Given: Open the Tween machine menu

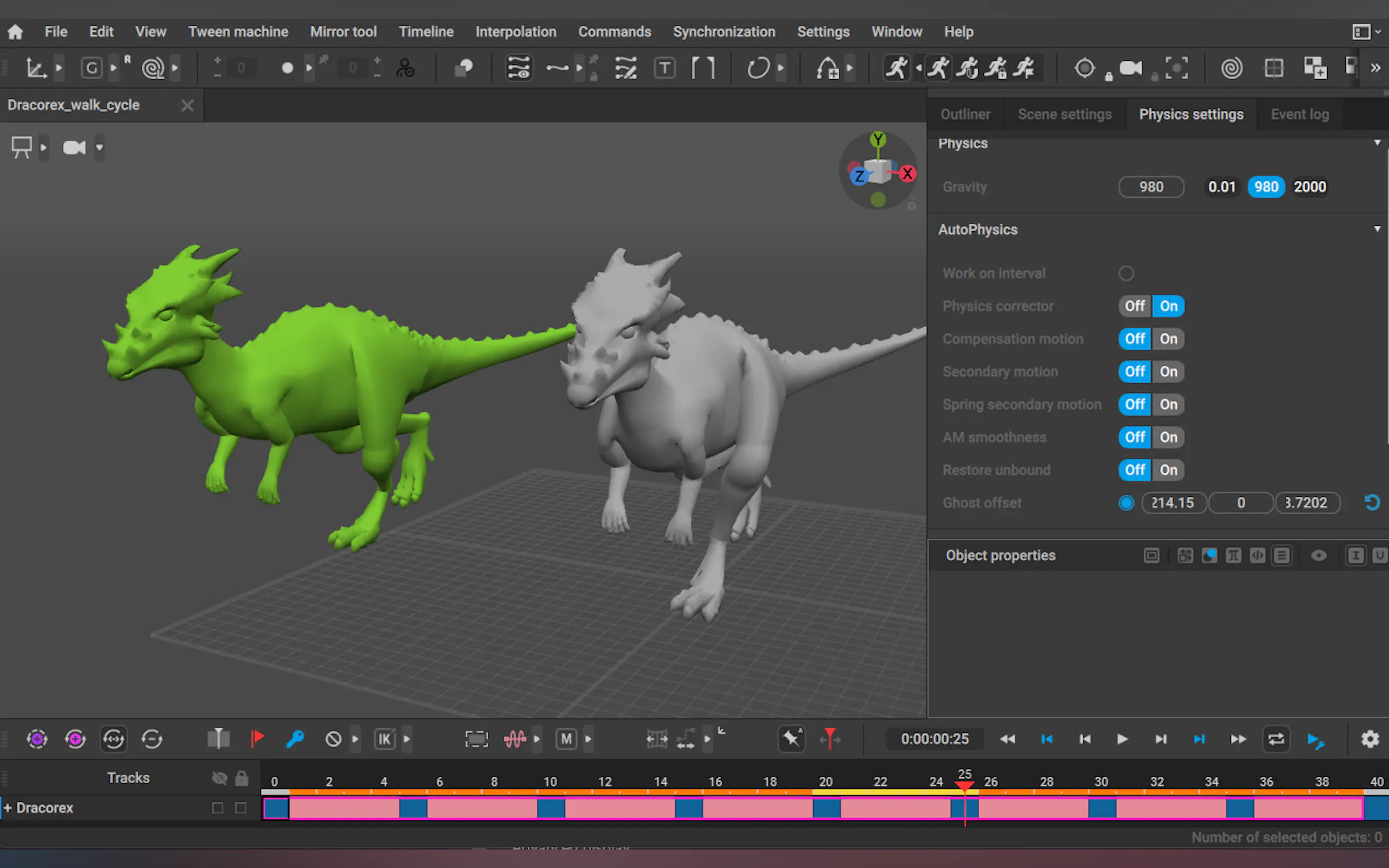Looking at the screenshot, I should click(238, 32).
